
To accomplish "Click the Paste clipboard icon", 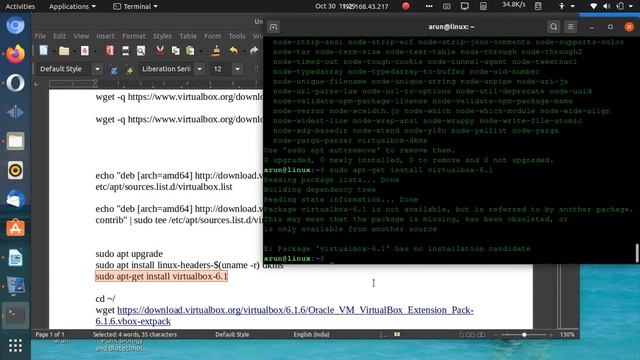I will click(190, 51).
